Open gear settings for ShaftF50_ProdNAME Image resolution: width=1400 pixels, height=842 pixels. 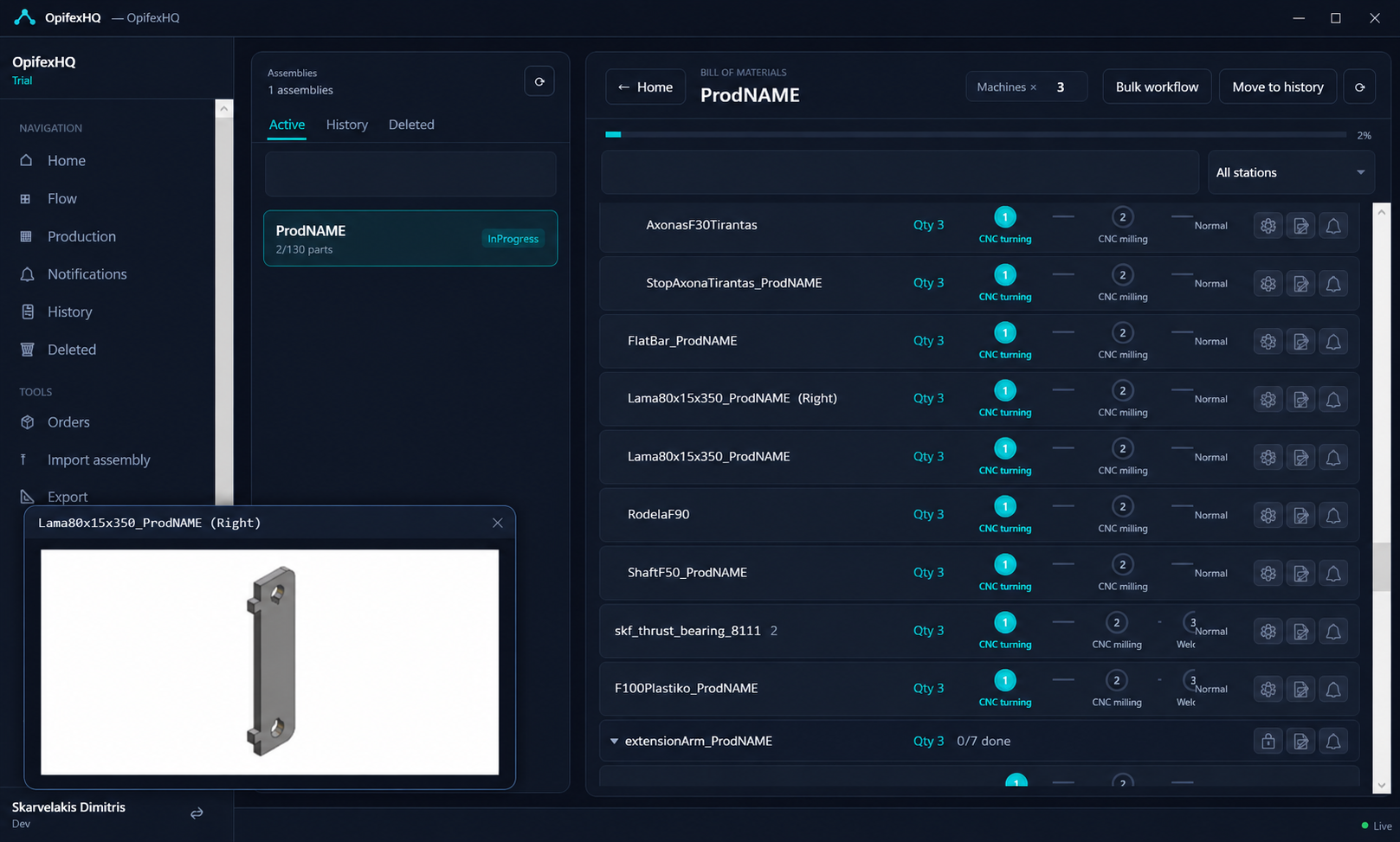tap(1268, 574)
